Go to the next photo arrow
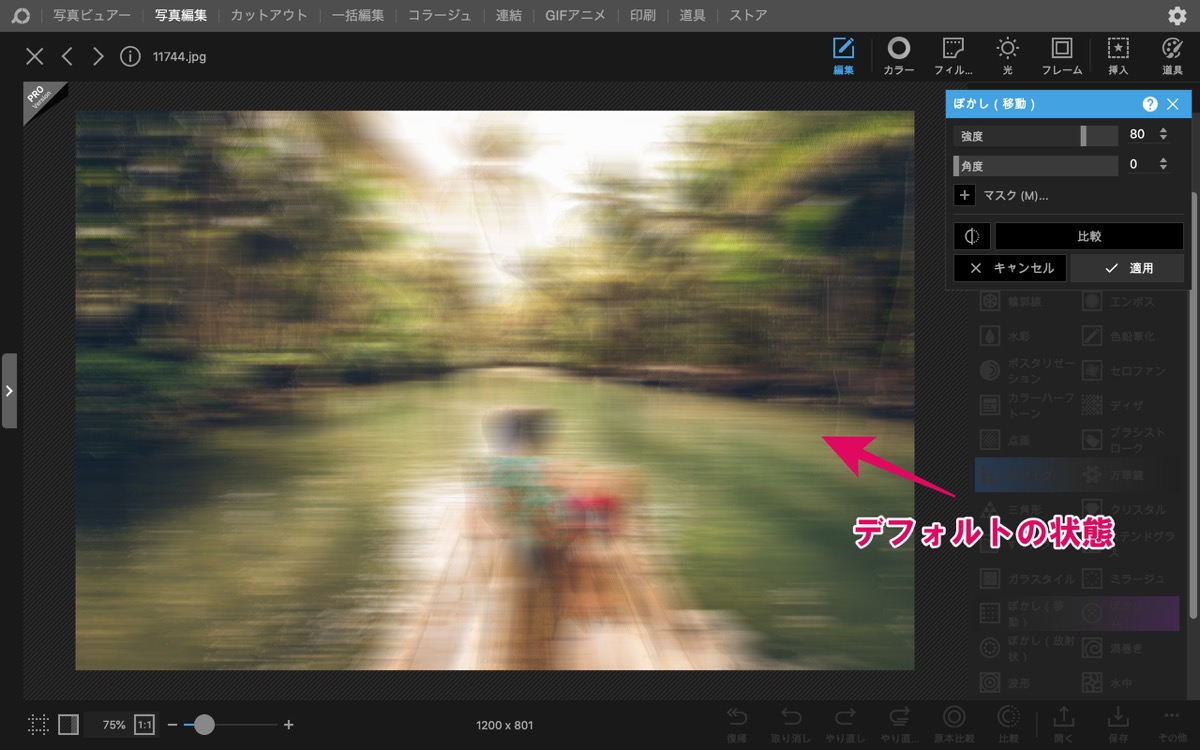1200x750 pixels. 98,56
